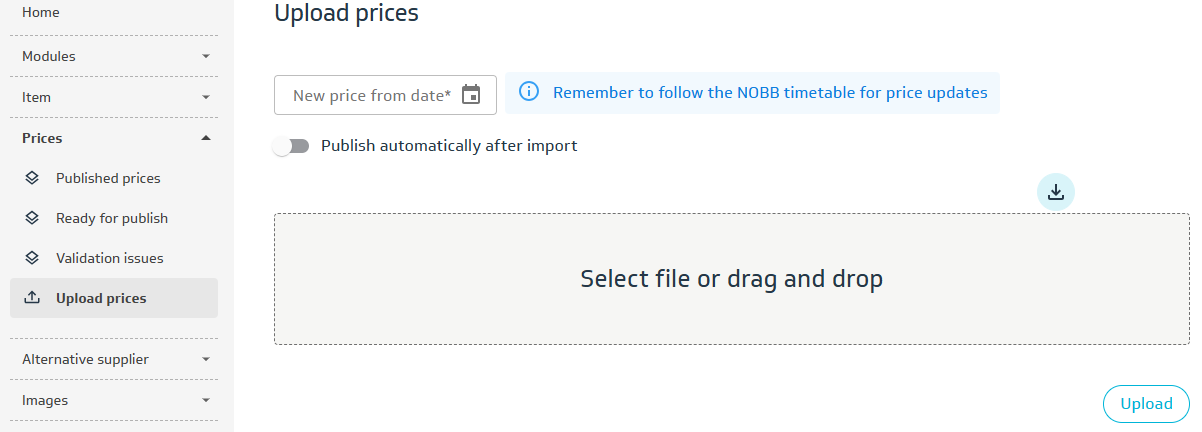
Task: Click the info icon in NOBB reminder
Action: 530,93
